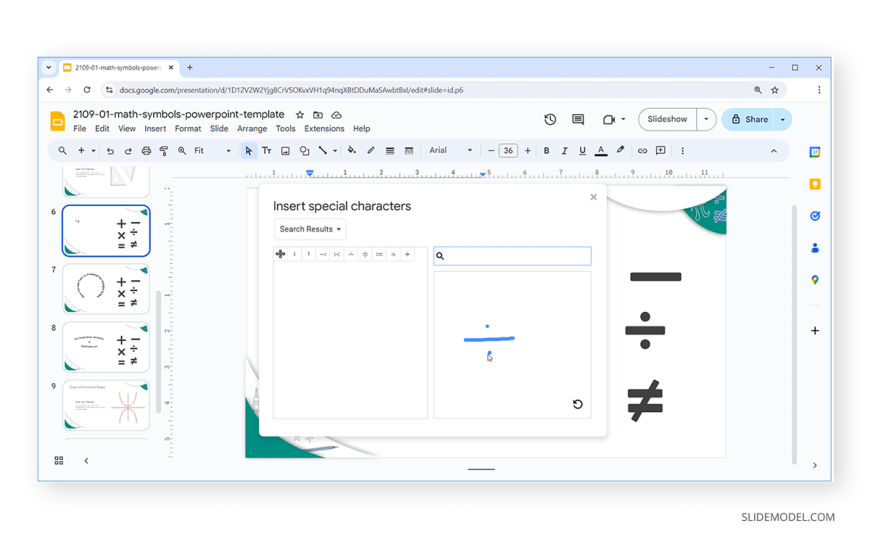
Task: Open the Extensions menu
Action: tap(324, 129)
